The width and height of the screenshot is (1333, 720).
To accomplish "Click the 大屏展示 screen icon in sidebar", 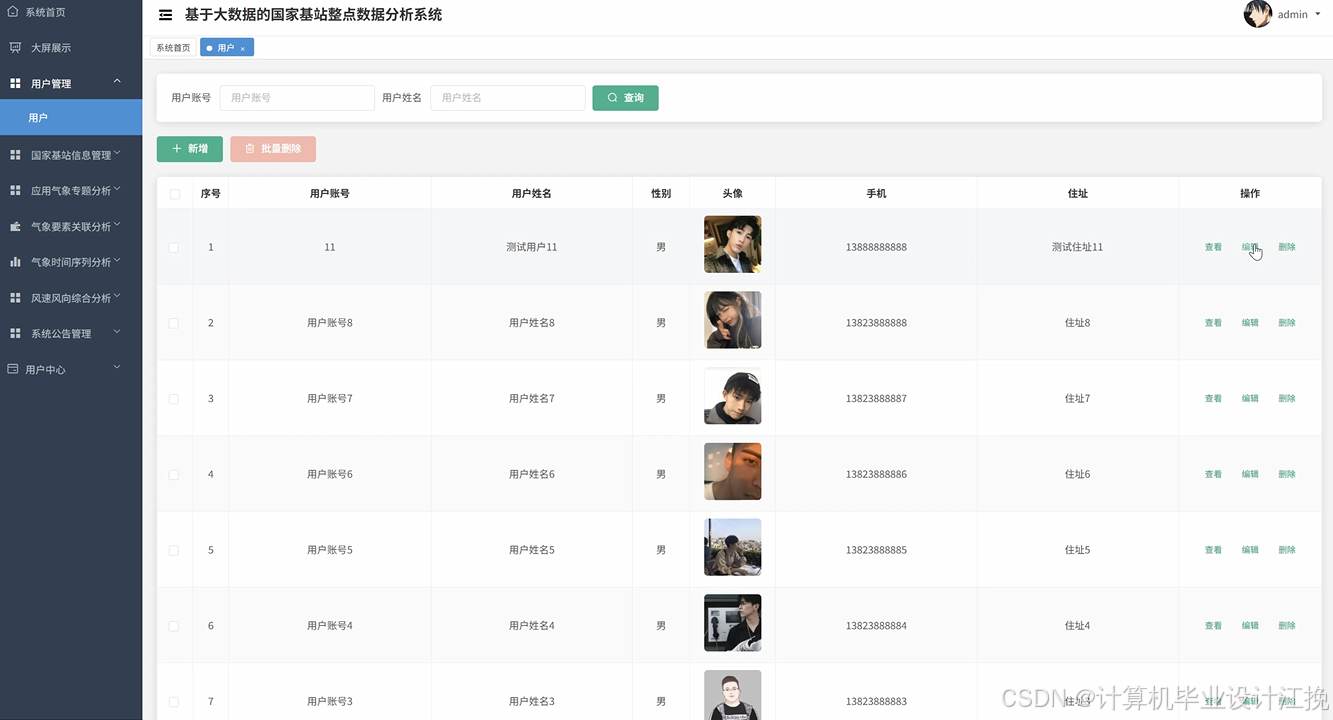I will pyautogui.click(x=15, y=47).
